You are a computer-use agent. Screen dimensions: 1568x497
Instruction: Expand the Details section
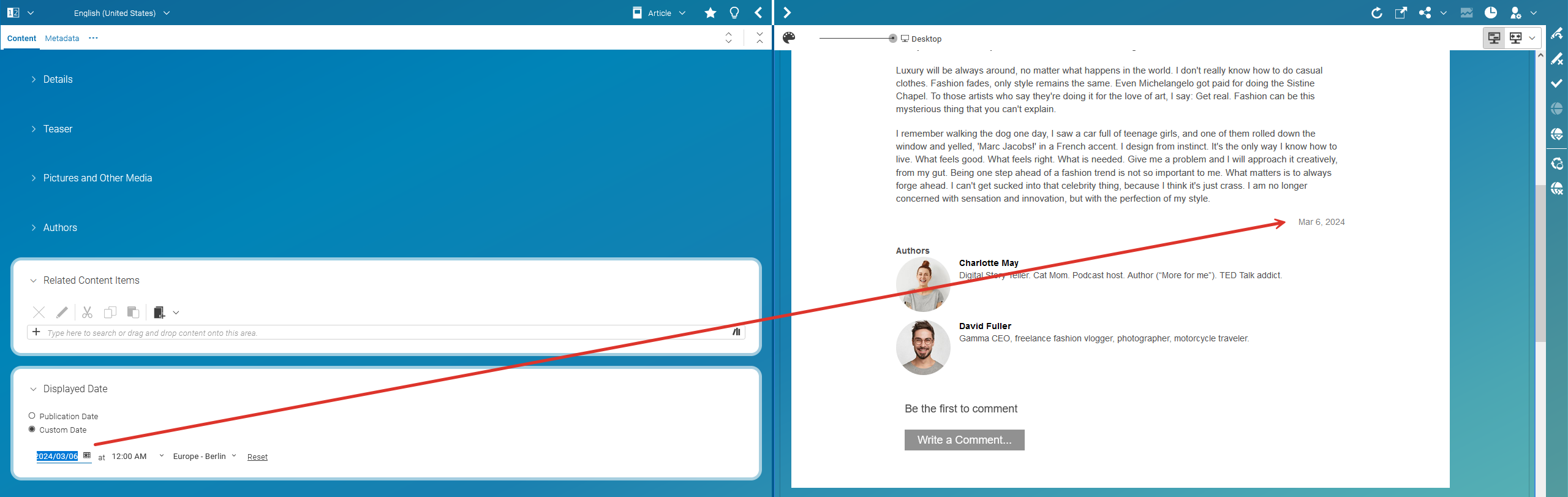coord(58,80)
